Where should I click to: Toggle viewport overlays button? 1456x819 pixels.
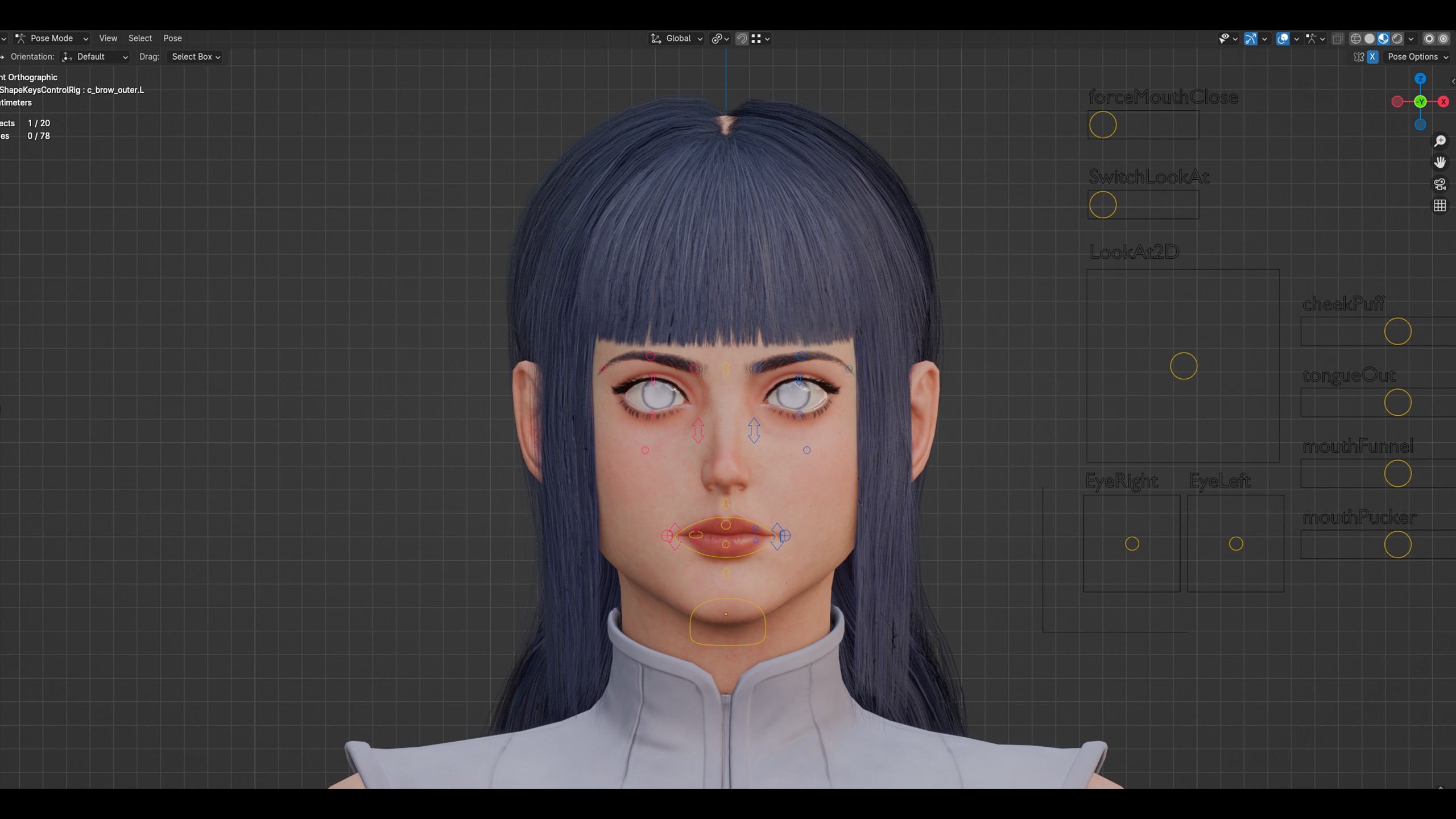[1283, 39]
